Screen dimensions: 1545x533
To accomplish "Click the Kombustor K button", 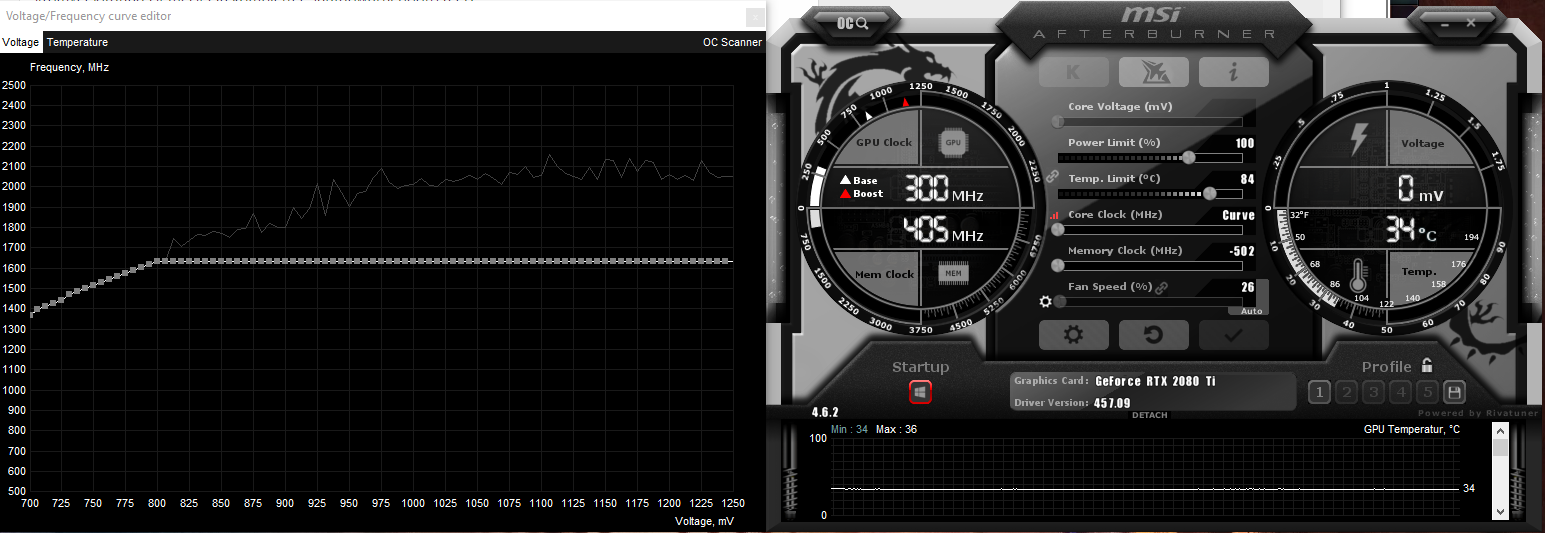I will coord(1073,72).
